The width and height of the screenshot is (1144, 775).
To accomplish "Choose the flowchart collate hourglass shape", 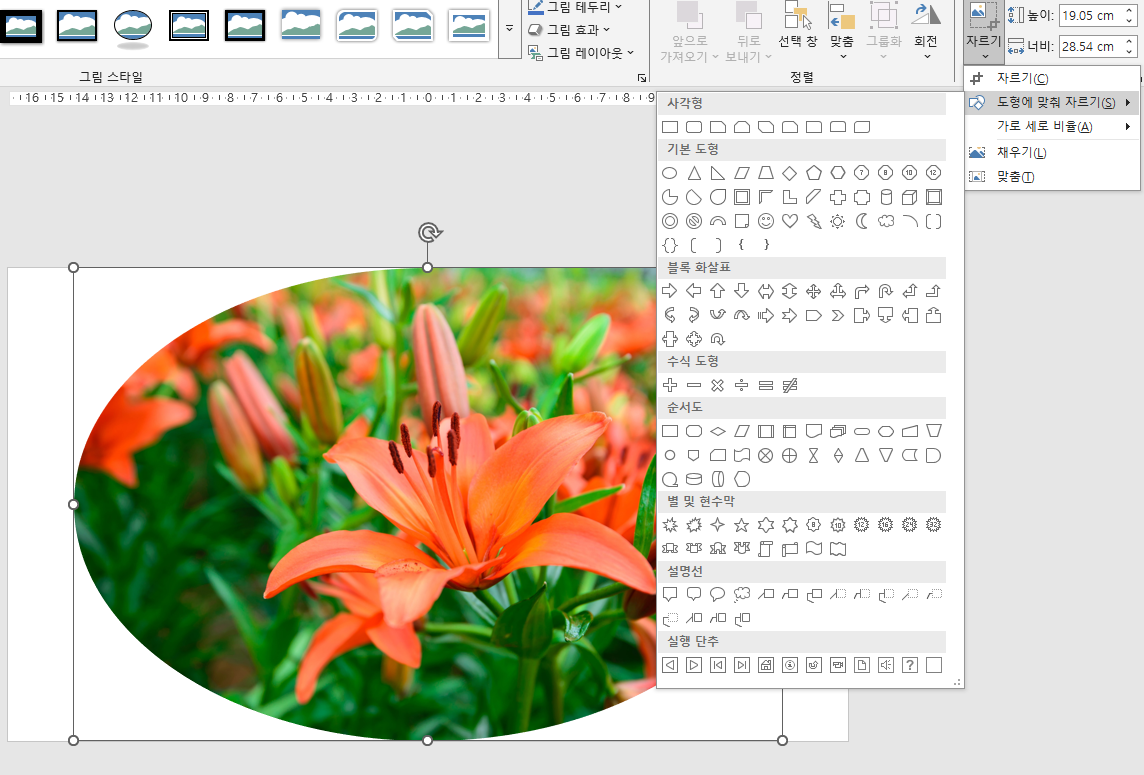I will pyautogui.click(x=813, y=455).
